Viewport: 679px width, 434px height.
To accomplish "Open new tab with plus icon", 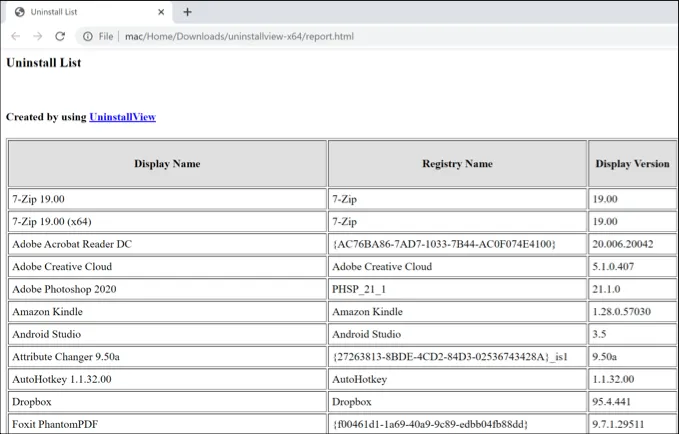I will pos(187,12).
